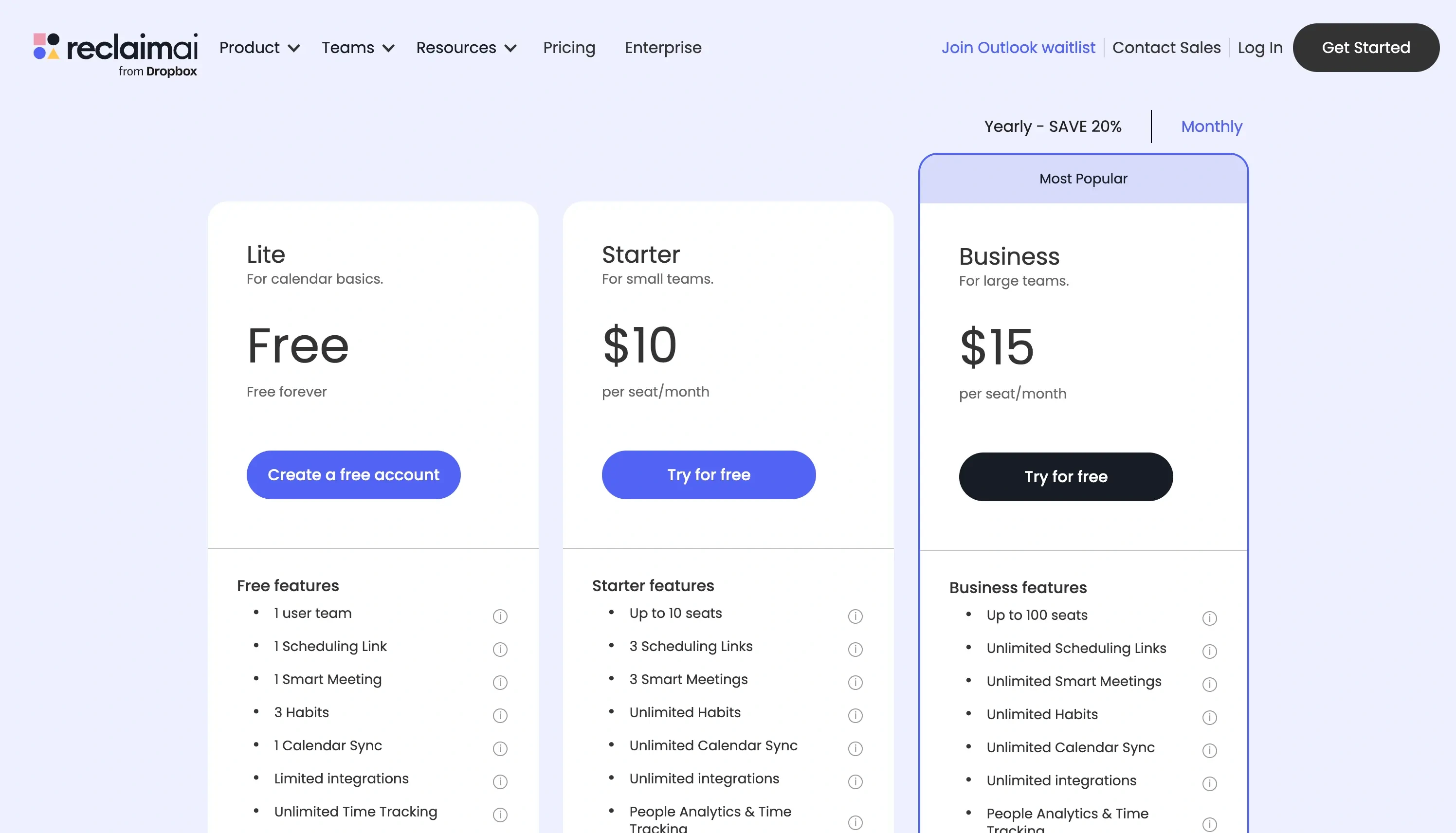Click the Pricing menu item

(570, 48)
